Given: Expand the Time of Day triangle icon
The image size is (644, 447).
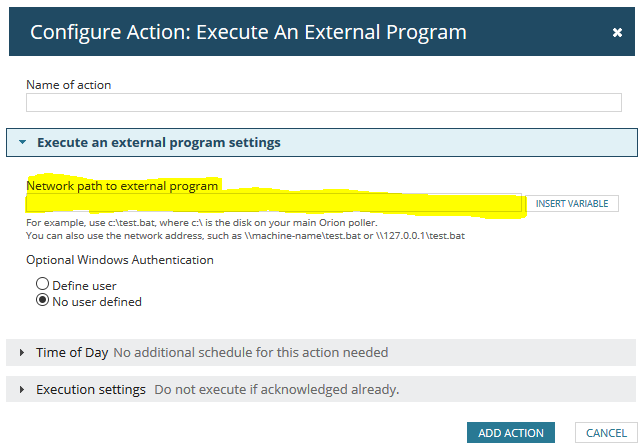Looking at the screenshot, I should [x=22, y=353].
